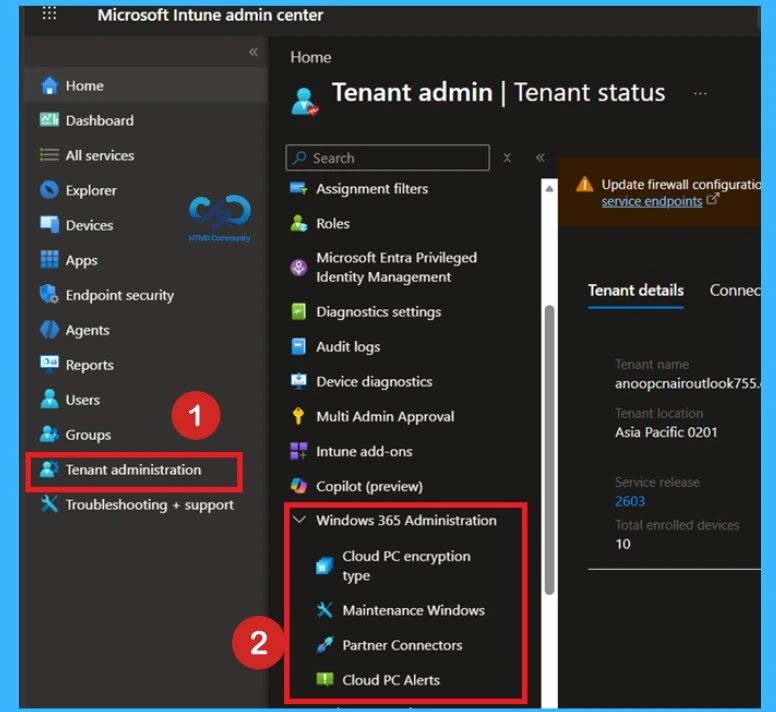Click the Home breadcrumb link
Viewport: 776px width, 712px height.
pos(311,57)
